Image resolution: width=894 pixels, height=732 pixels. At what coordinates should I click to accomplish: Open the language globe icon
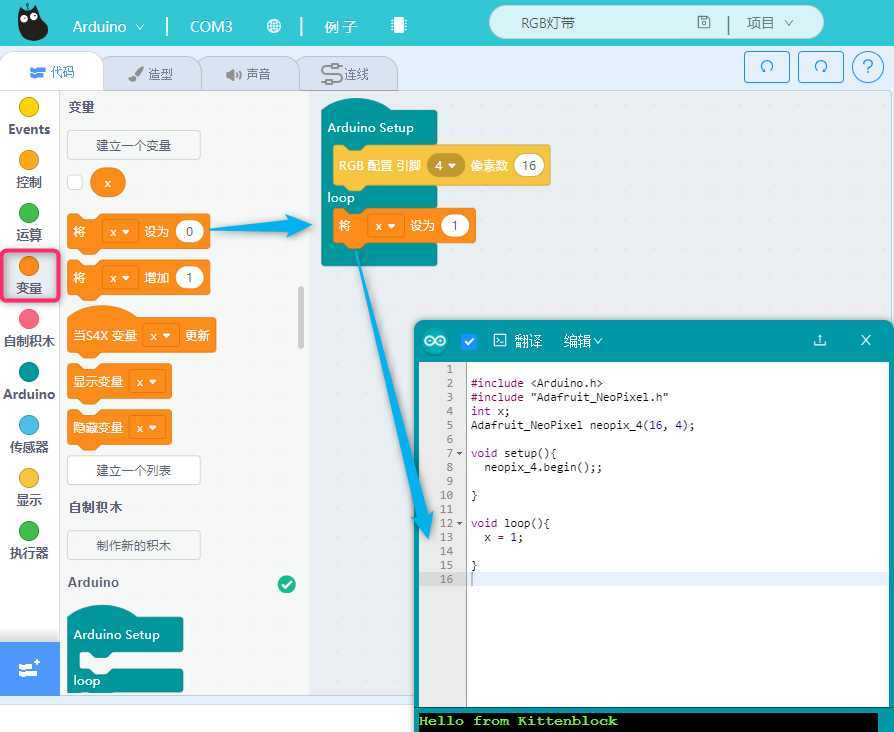click(274, 26)
